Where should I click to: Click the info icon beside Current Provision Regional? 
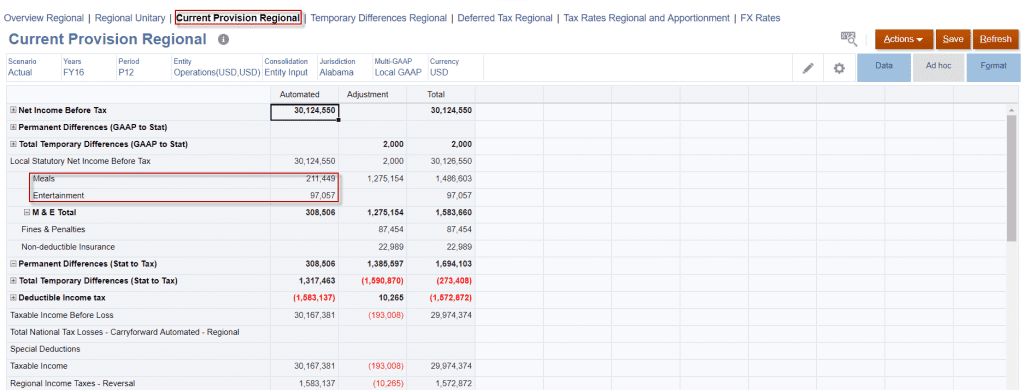coord(223,40)
